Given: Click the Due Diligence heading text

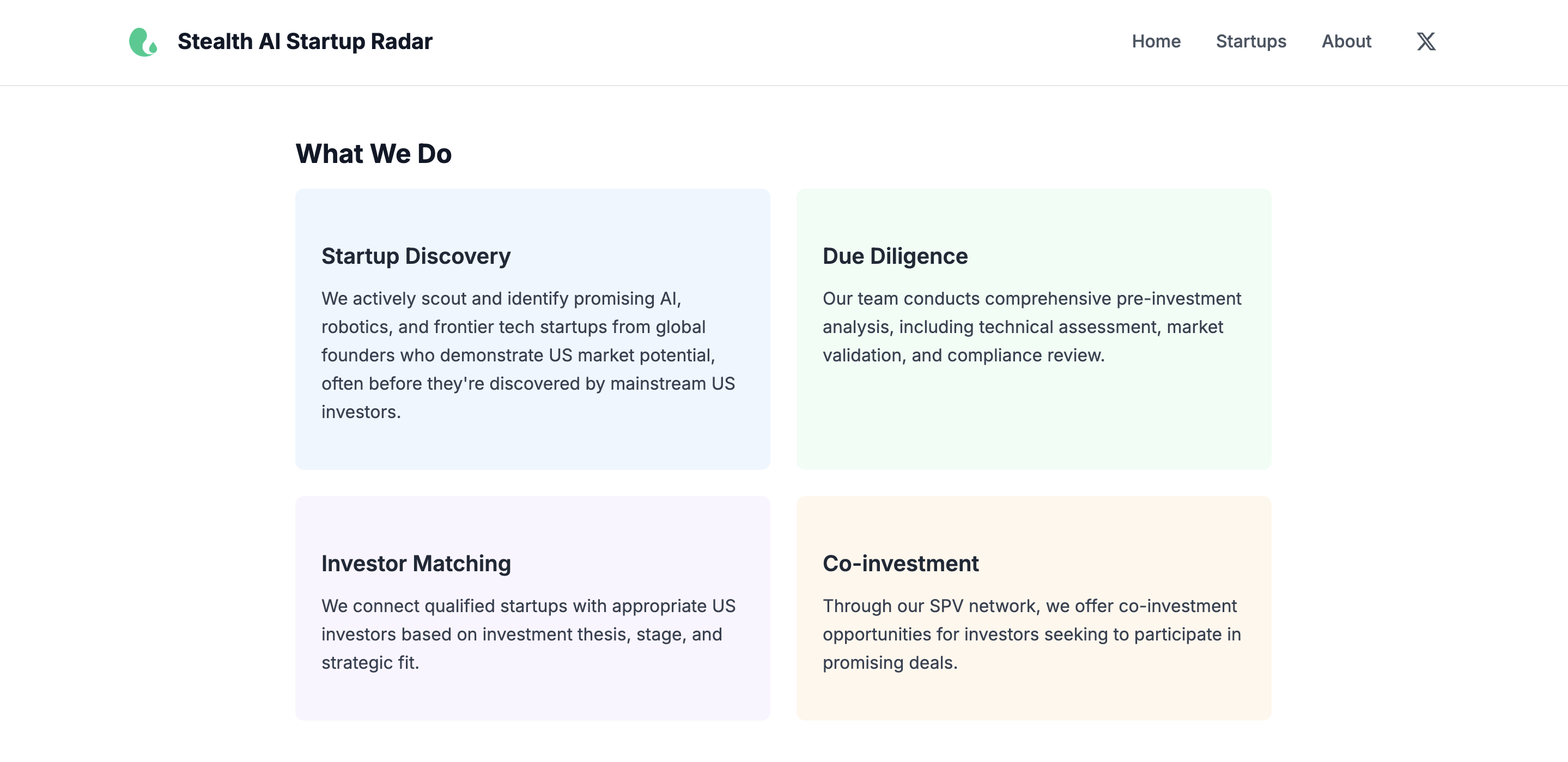Looking at the screenshot, I should (895, 256).
